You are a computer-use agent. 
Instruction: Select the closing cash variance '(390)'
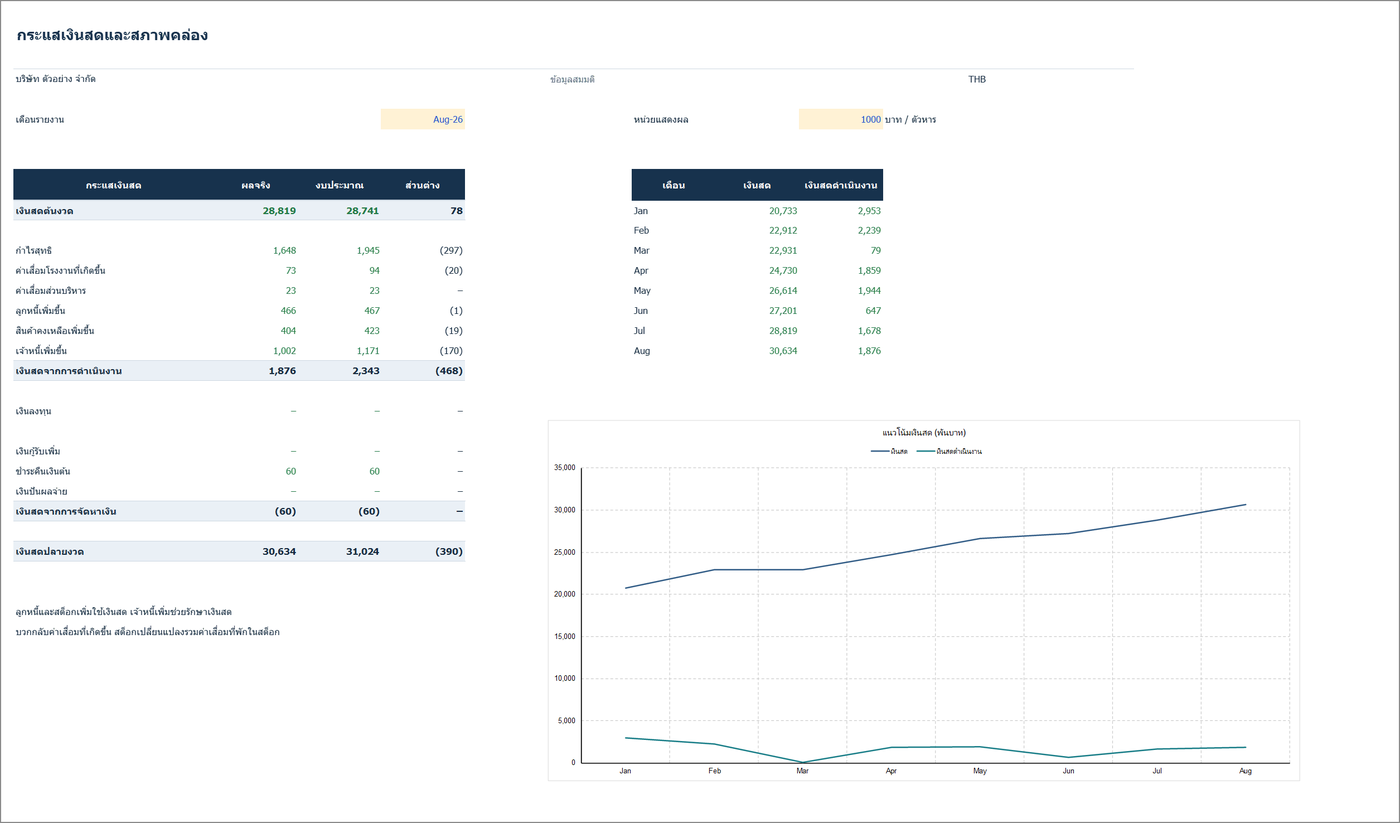point(449,552)
